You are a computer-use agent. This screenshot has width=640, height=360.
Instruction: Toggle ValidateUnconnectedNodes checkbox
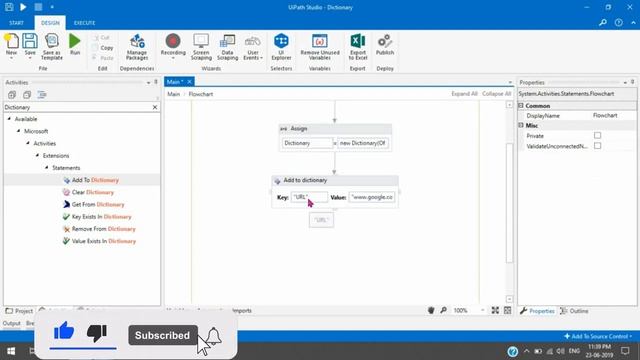pyautogui.click(x=598, y=146)
